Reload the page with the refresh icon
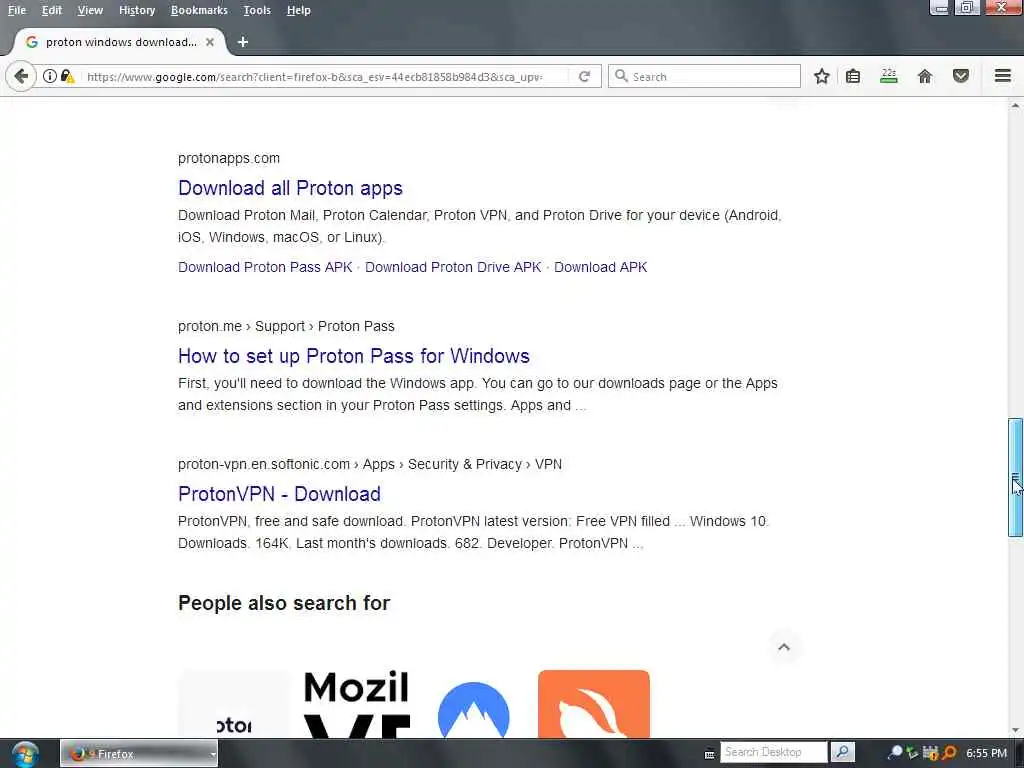This screenshot has width=1024, height=768. pos(584,76)
